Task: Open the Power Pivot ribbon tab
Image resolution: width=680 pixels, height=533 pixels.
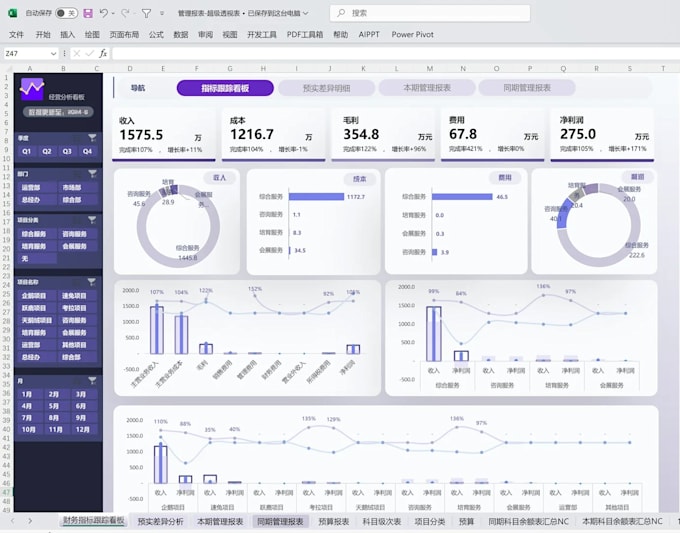Action: (412, 34)
